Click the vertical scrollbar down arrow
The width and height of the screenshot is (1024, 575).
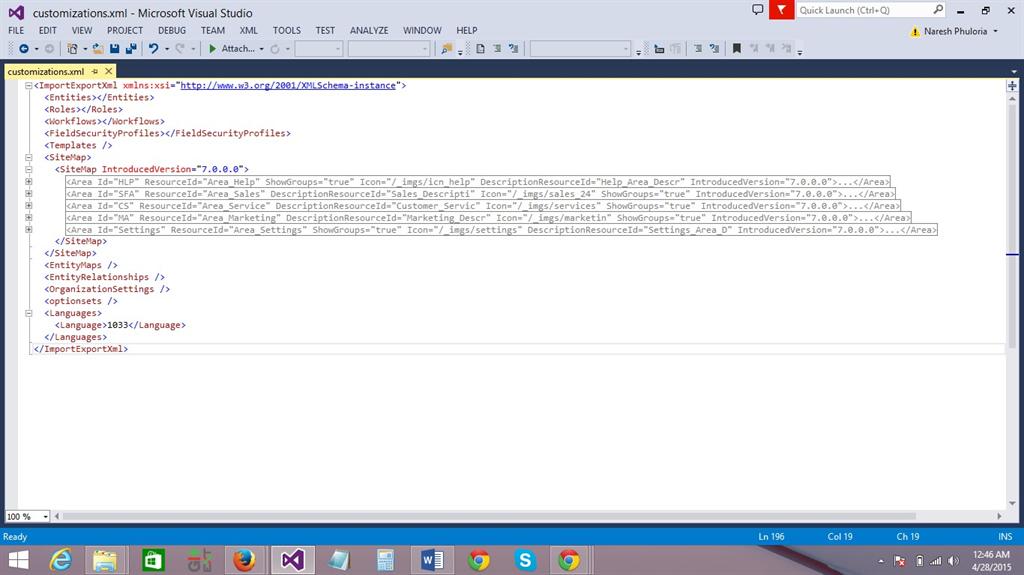pyautogui.click(x=1012, y=504)
